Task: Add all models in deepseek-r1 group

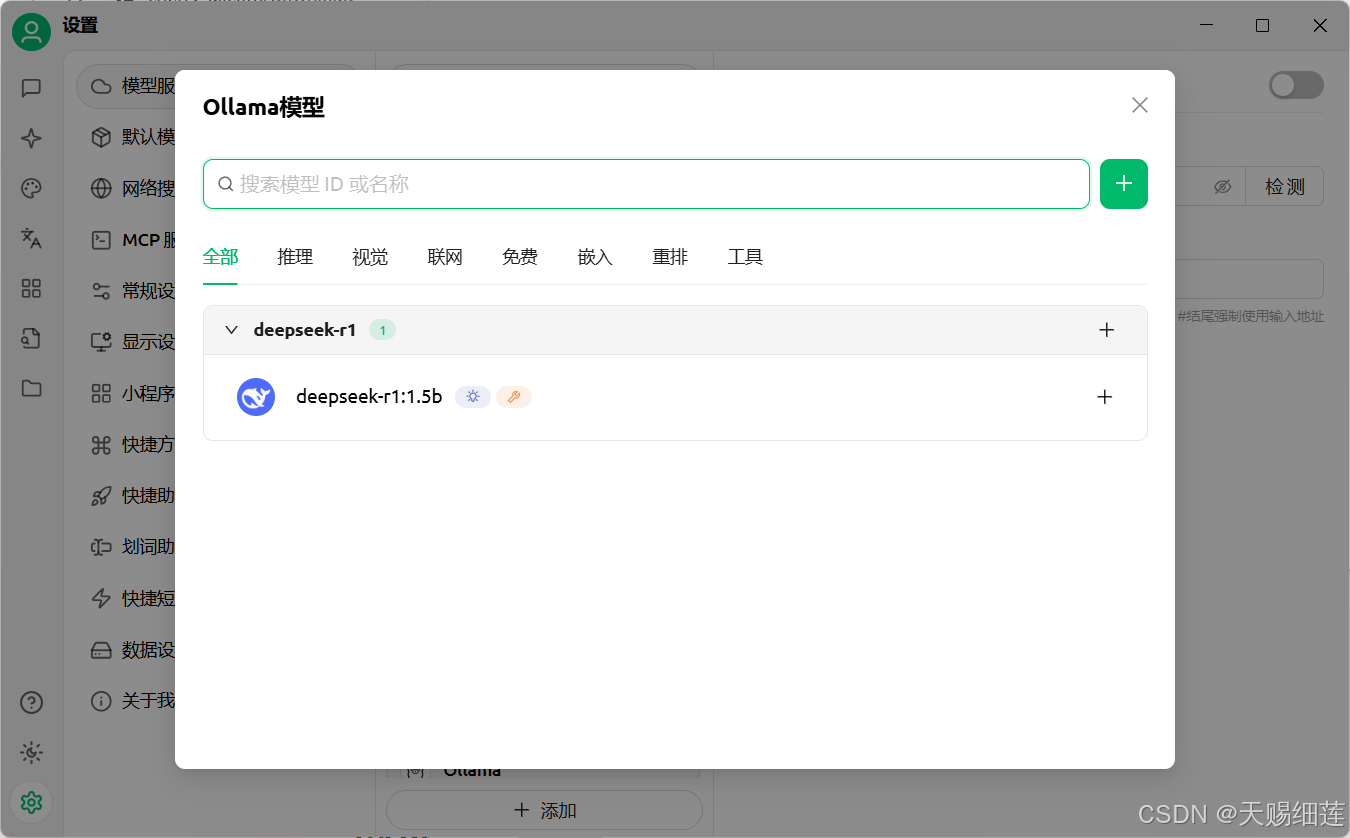Action: click(x=1106, y=330)
